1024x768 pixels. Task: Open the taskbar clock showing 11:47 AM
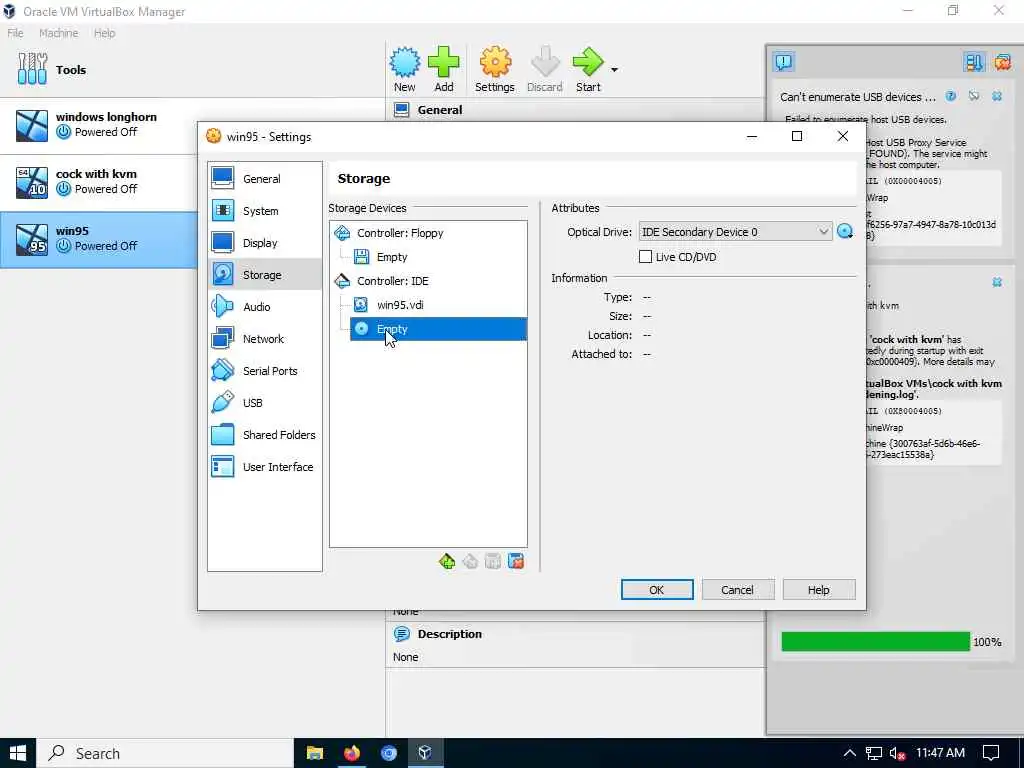click(940, 753)
